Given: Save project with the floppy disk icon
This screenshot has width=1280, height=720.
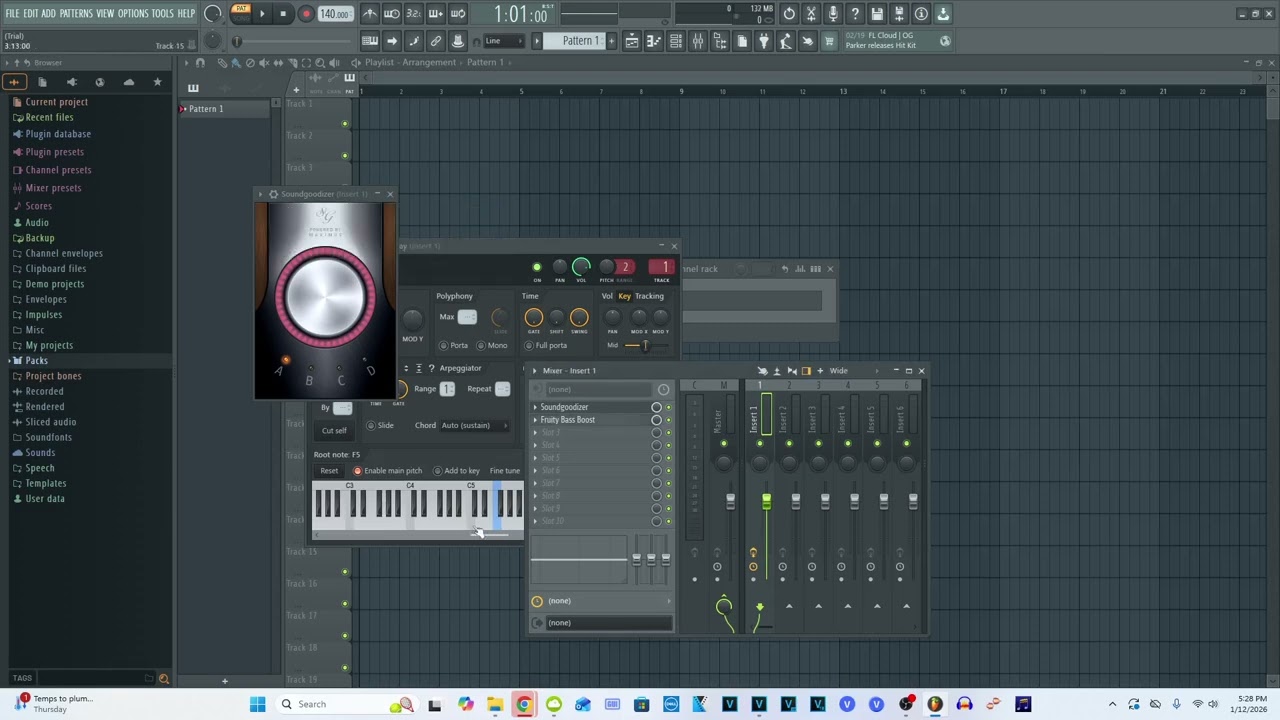Looking at the screenshot, I should pyautogui.click(x=877, y=14).
